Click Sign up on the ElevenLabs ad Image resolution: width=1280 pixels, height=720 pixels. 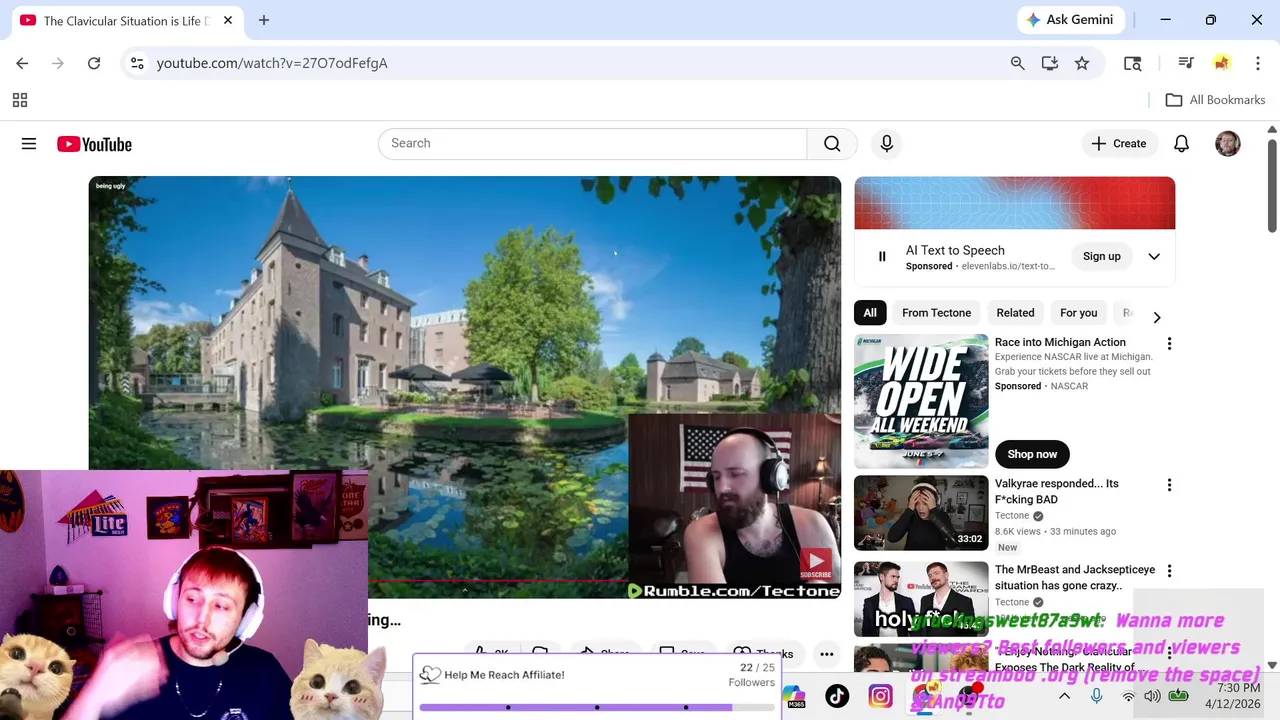pyautogui.click(x=1102, y=257)
